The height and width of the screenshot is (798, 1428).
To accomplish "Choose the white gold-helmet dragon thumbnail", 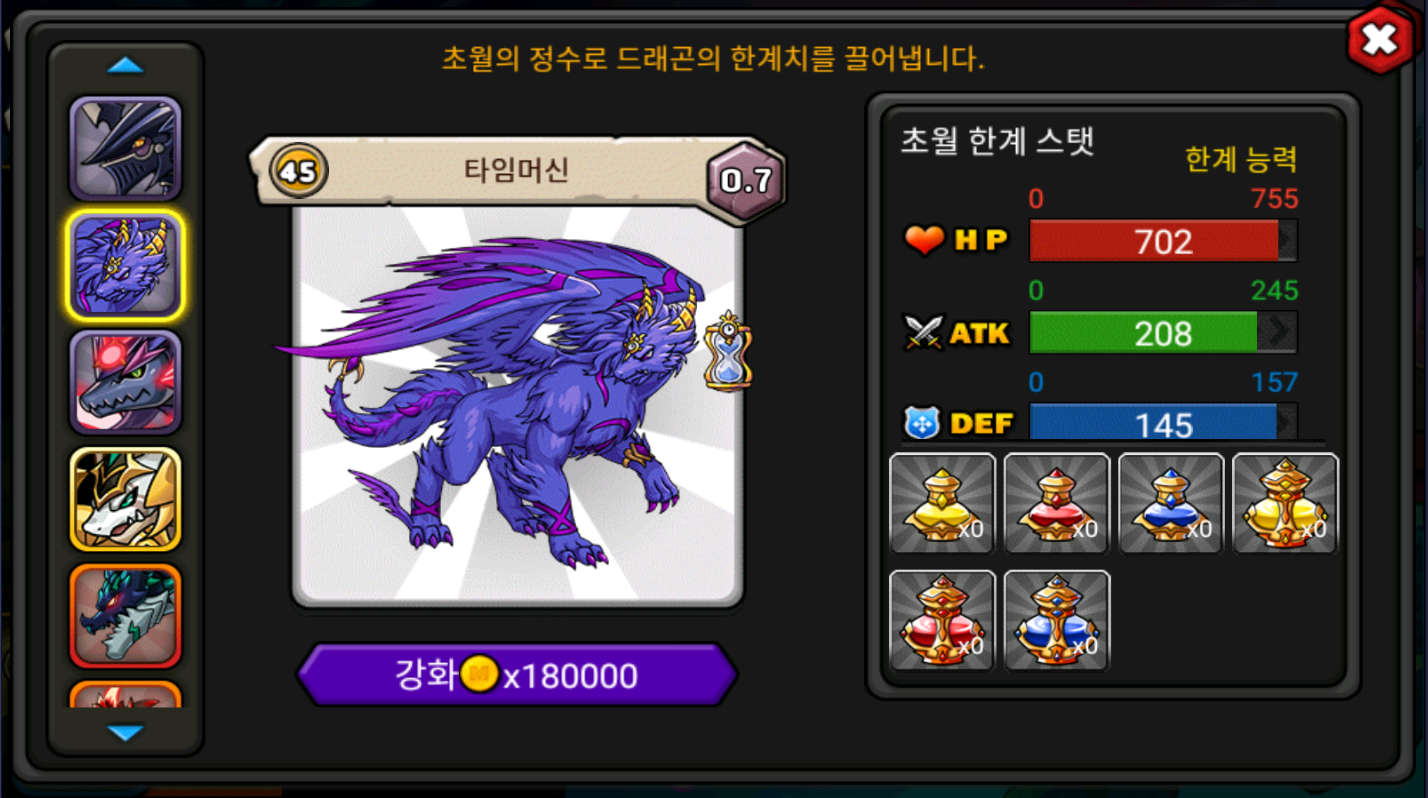I will [125, 499].
